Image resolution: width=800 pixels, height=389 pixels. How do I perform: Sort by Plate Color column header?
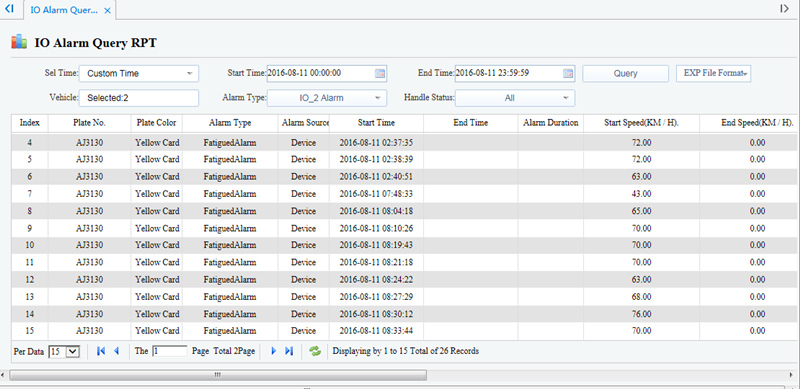(x=157, y=123)
